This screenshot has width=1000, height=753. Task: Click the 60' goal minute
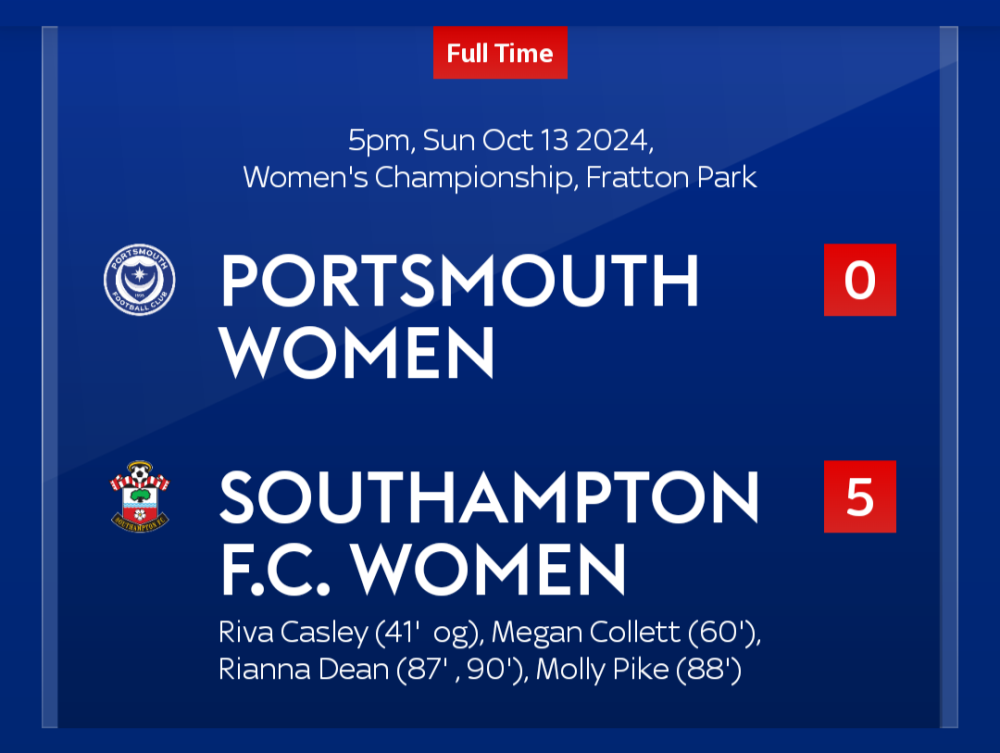click(713, 633)
